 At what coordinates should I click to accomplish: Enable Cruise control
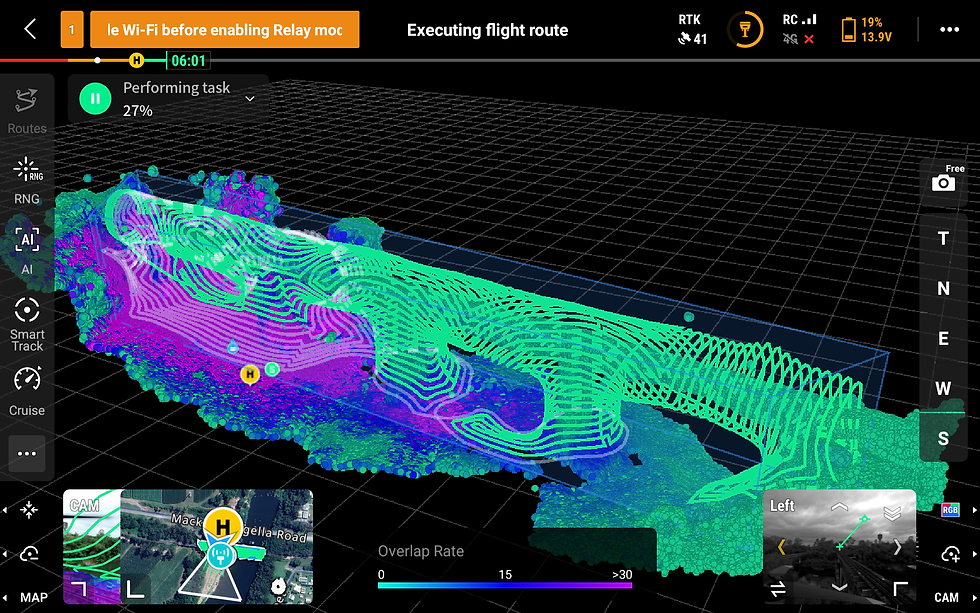point(27,392)
